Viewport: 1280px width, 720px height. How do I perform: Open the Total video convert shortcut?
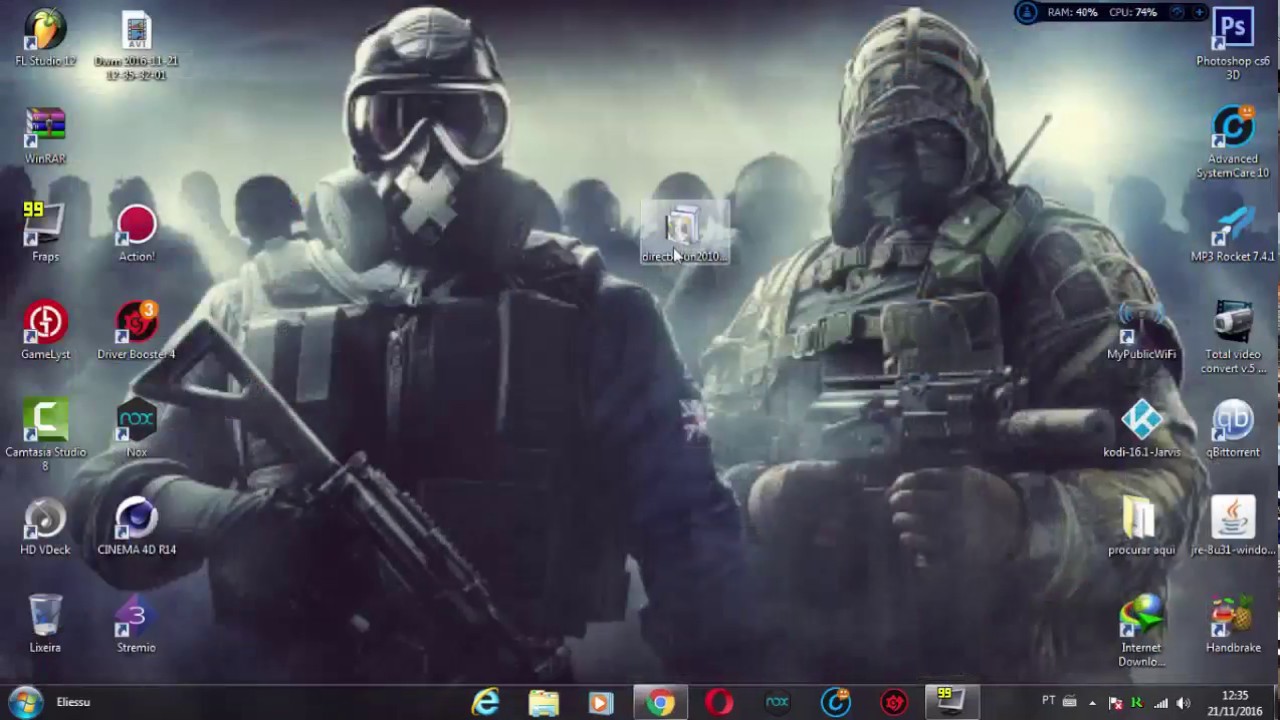point(1233,338)
